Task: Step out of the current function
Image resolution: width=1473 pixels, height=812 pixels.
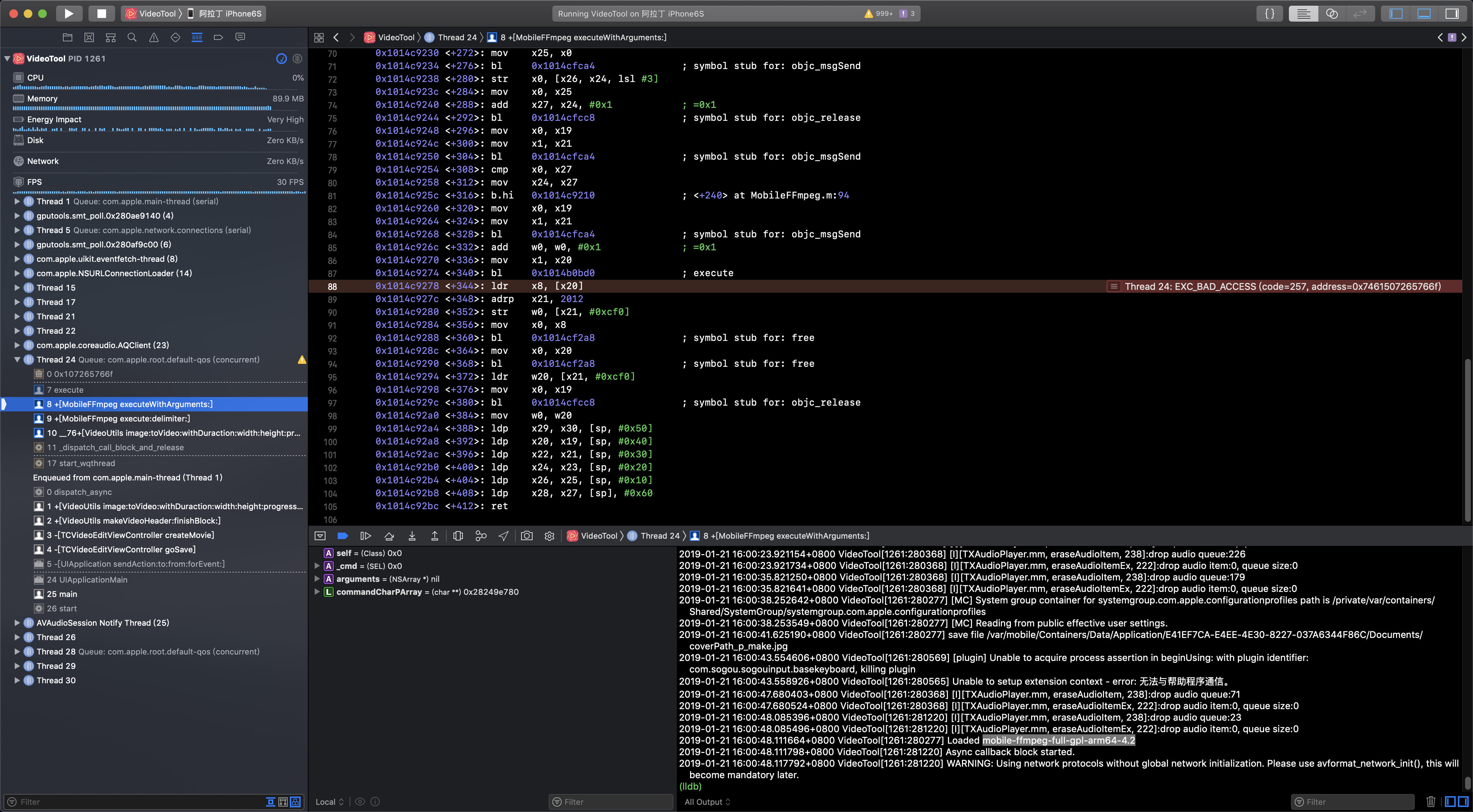Action: [434, 536]
